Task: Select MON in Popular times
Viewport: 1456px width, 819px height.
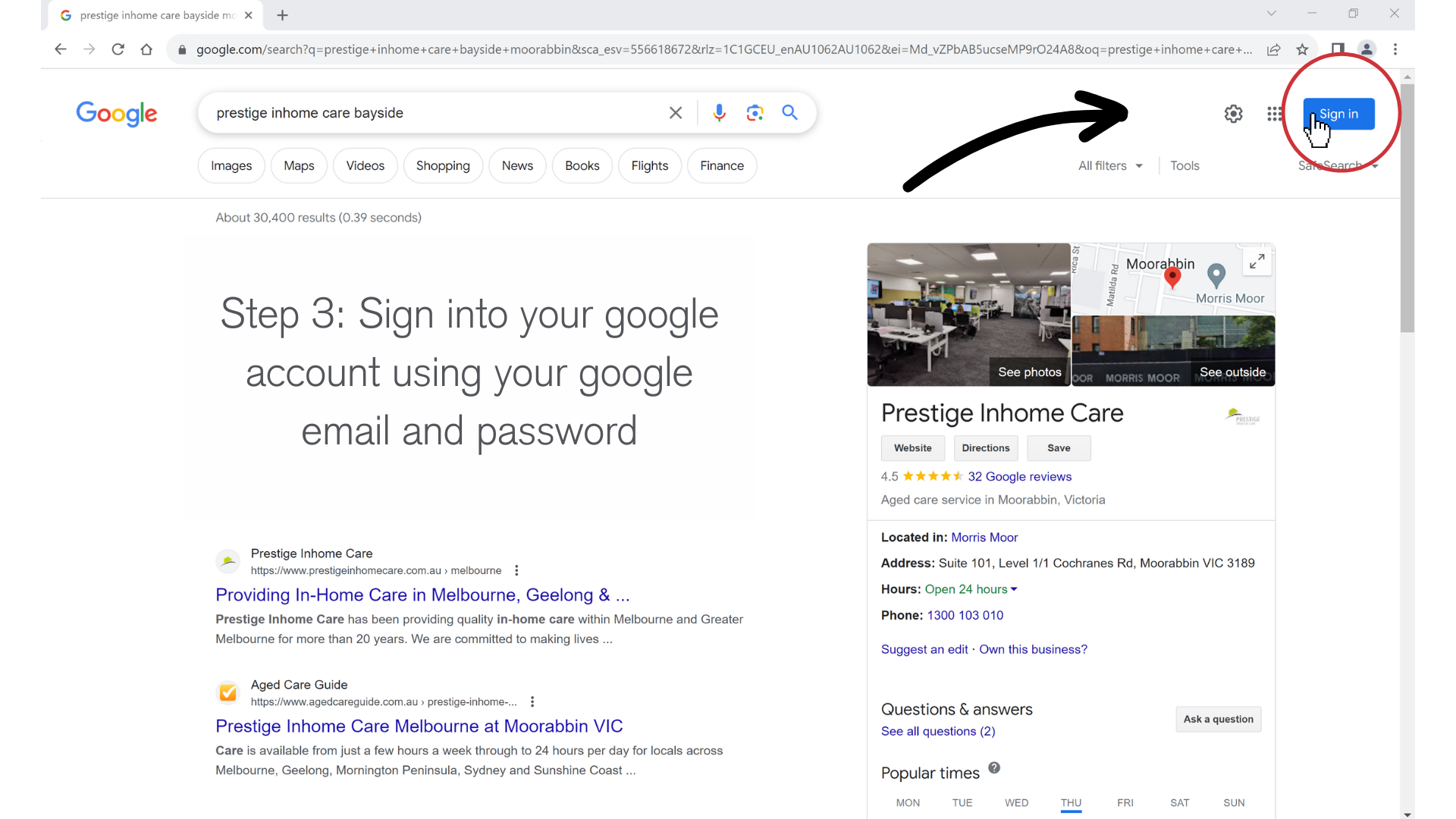Action: 908,802
